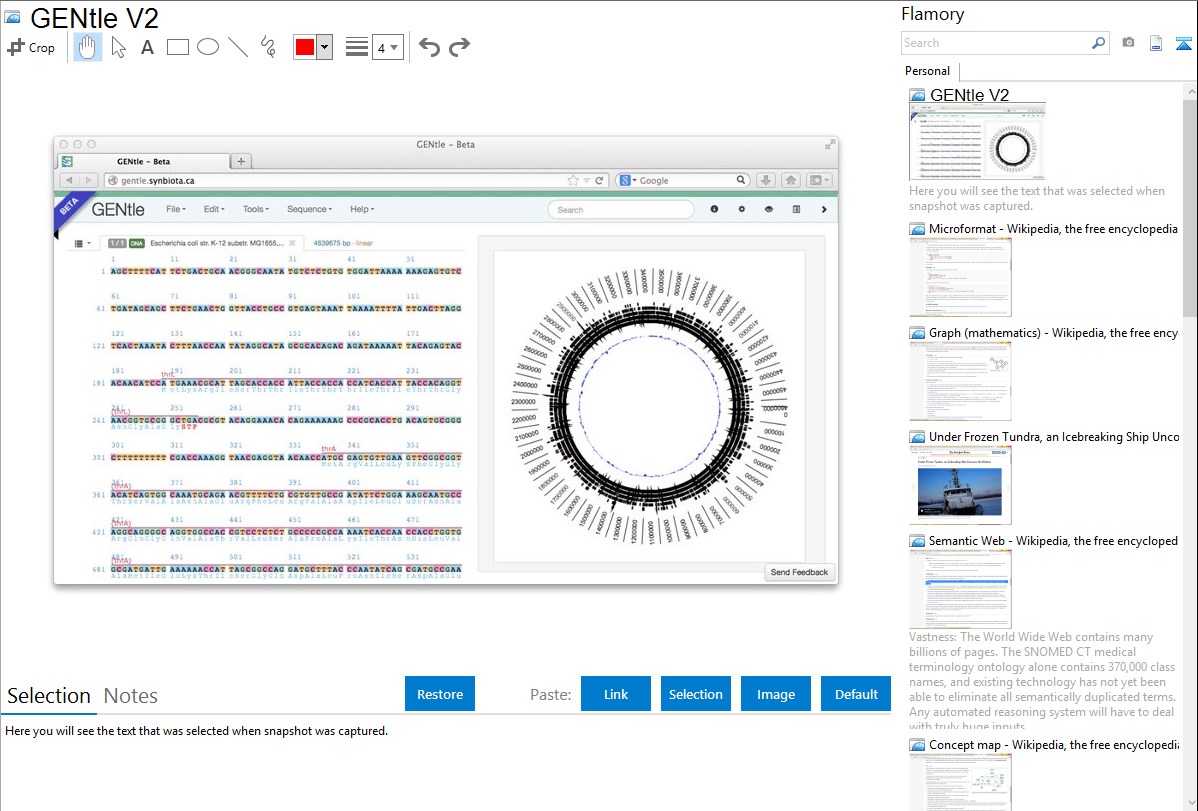The image size is (1198, 811).
Task: Open the Help menu in GENtle
Action: pos(362,209)
